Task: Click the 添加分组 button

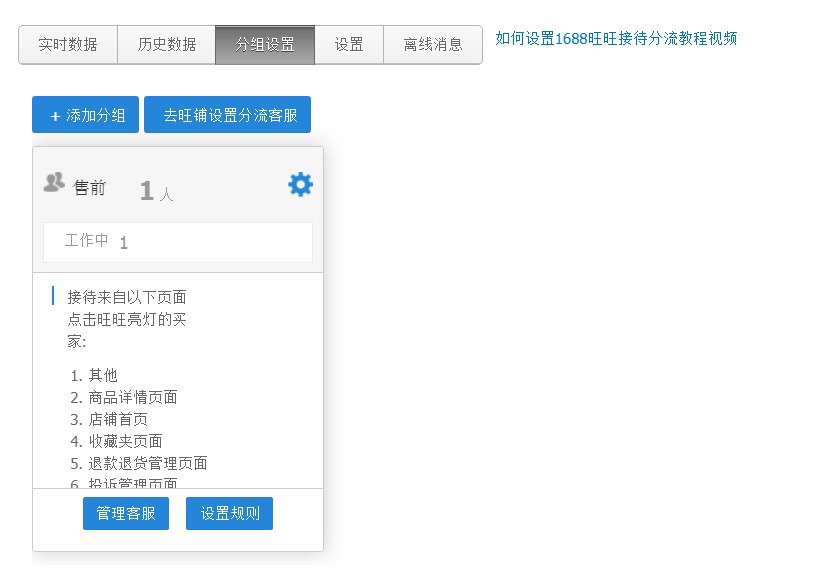Action: tap(85, 115)
